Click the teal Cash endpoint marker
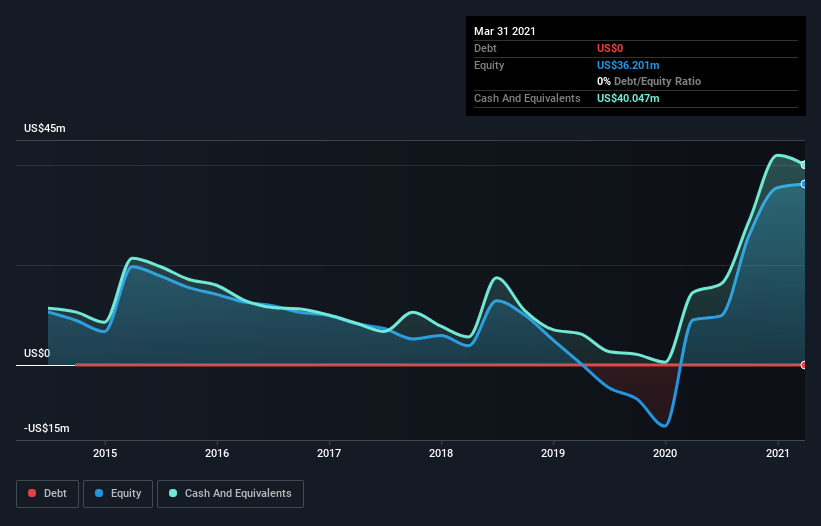 pyautogui.click(x=804, y=165)
